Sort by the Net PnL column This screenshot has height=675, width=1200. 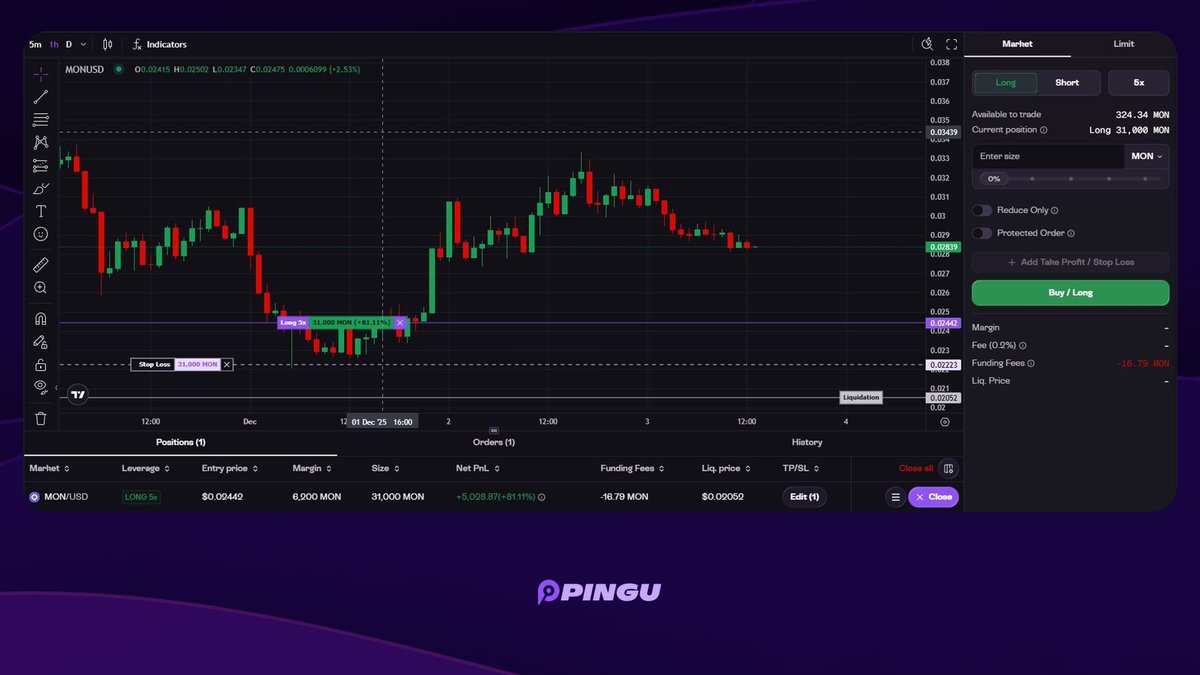(478, 468)
